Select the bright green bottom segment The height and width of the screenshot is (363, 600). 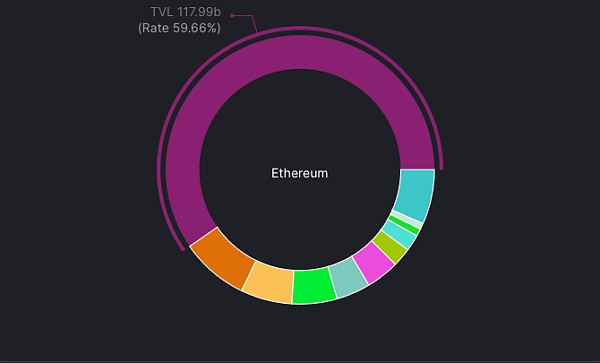[x=314, y=286]
